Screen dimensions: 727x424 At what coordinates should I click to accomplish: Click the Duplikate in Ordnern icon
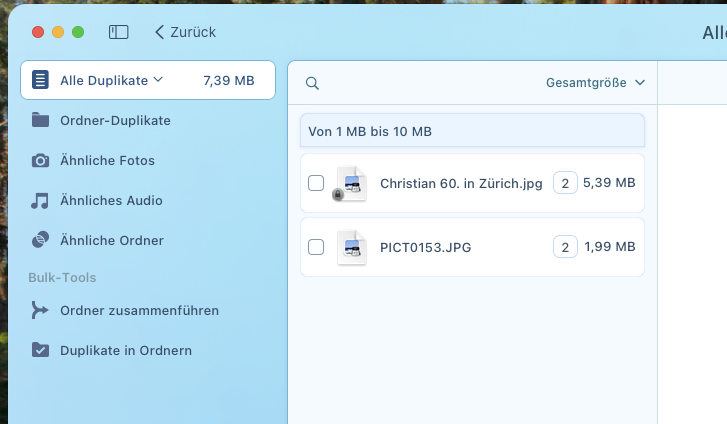point(40,351)
